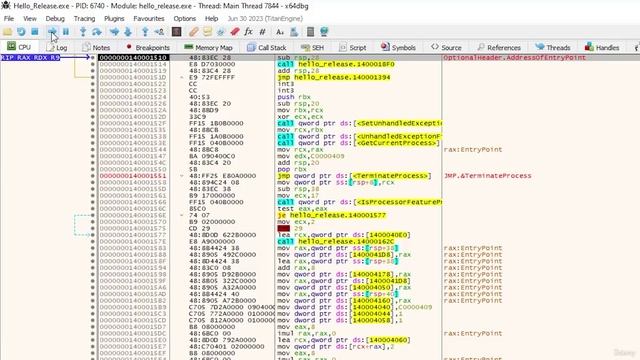Open the Tracing menu
Viewport: 640px width, 360px height.
click(x=84, y=19)
